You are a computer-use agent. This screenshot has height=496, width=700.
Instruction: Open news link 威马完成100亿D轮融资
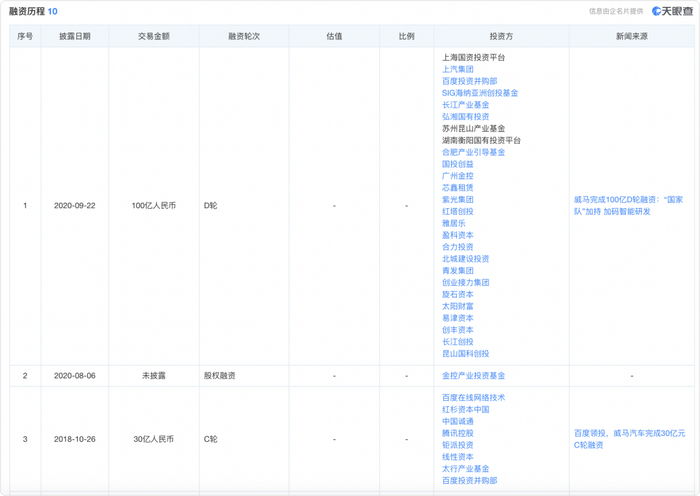[x=628, y=205]
